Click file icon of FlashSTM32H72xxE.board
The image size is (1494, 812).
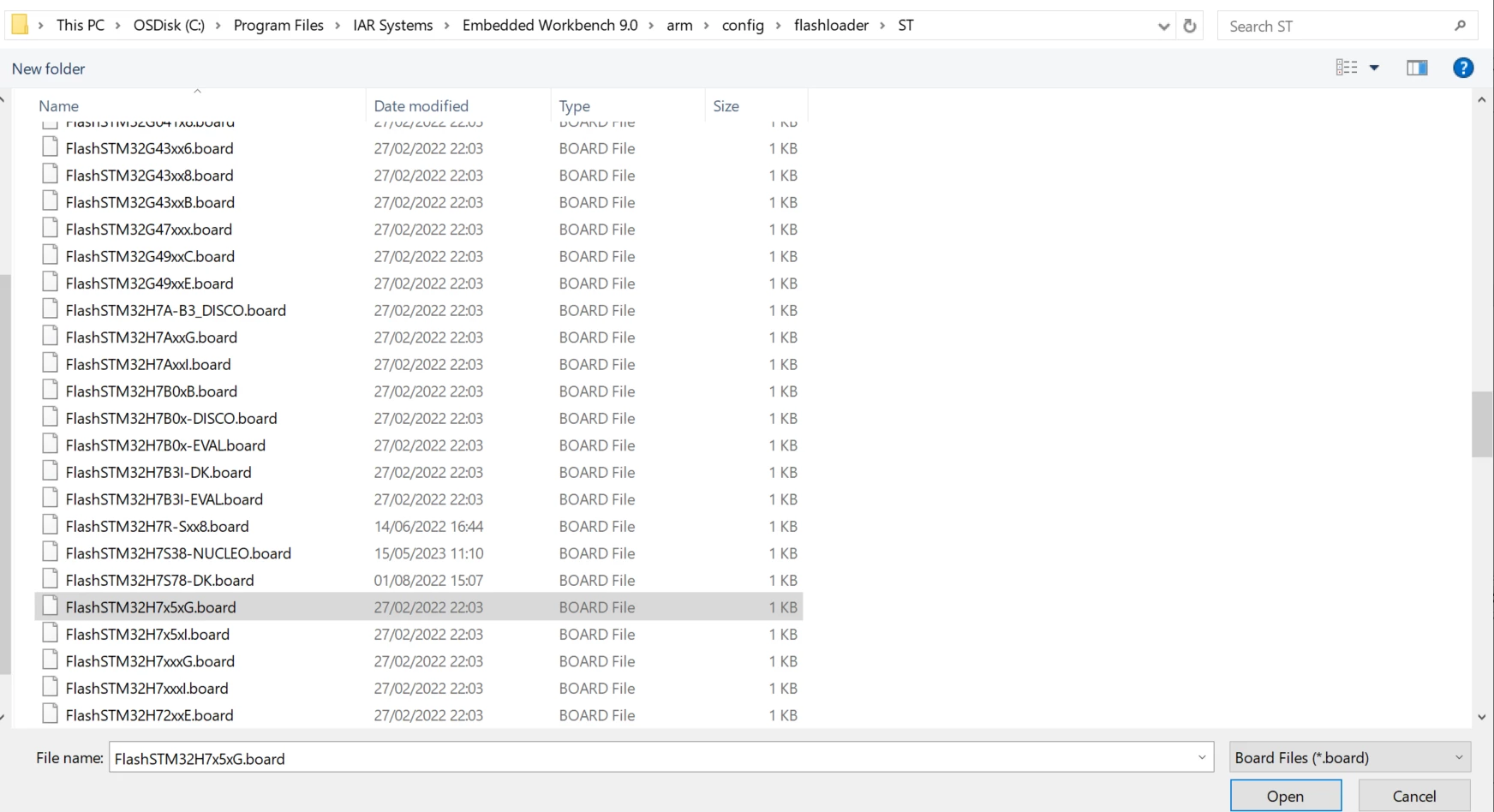(x=51, y=714)
